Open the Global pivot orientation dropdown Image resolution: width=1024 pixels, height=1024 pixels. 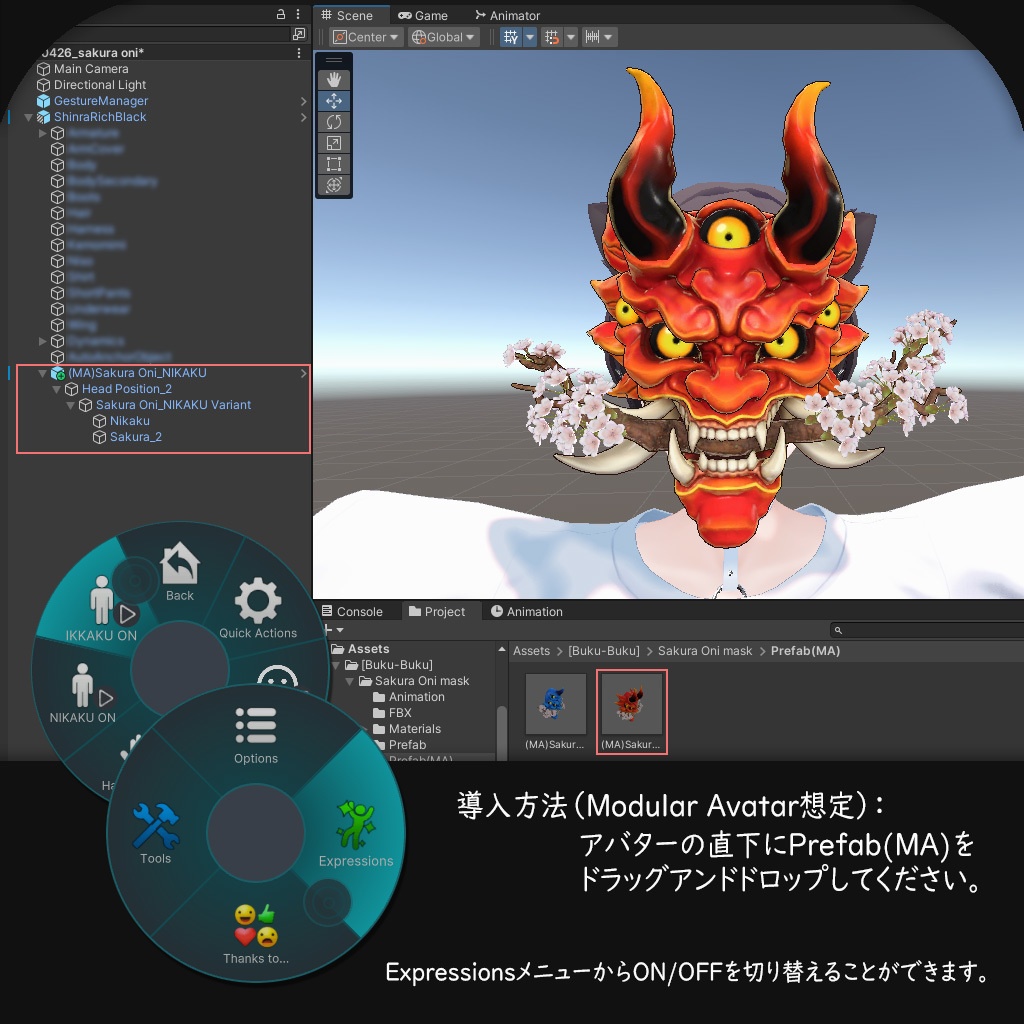coord(442,36)
